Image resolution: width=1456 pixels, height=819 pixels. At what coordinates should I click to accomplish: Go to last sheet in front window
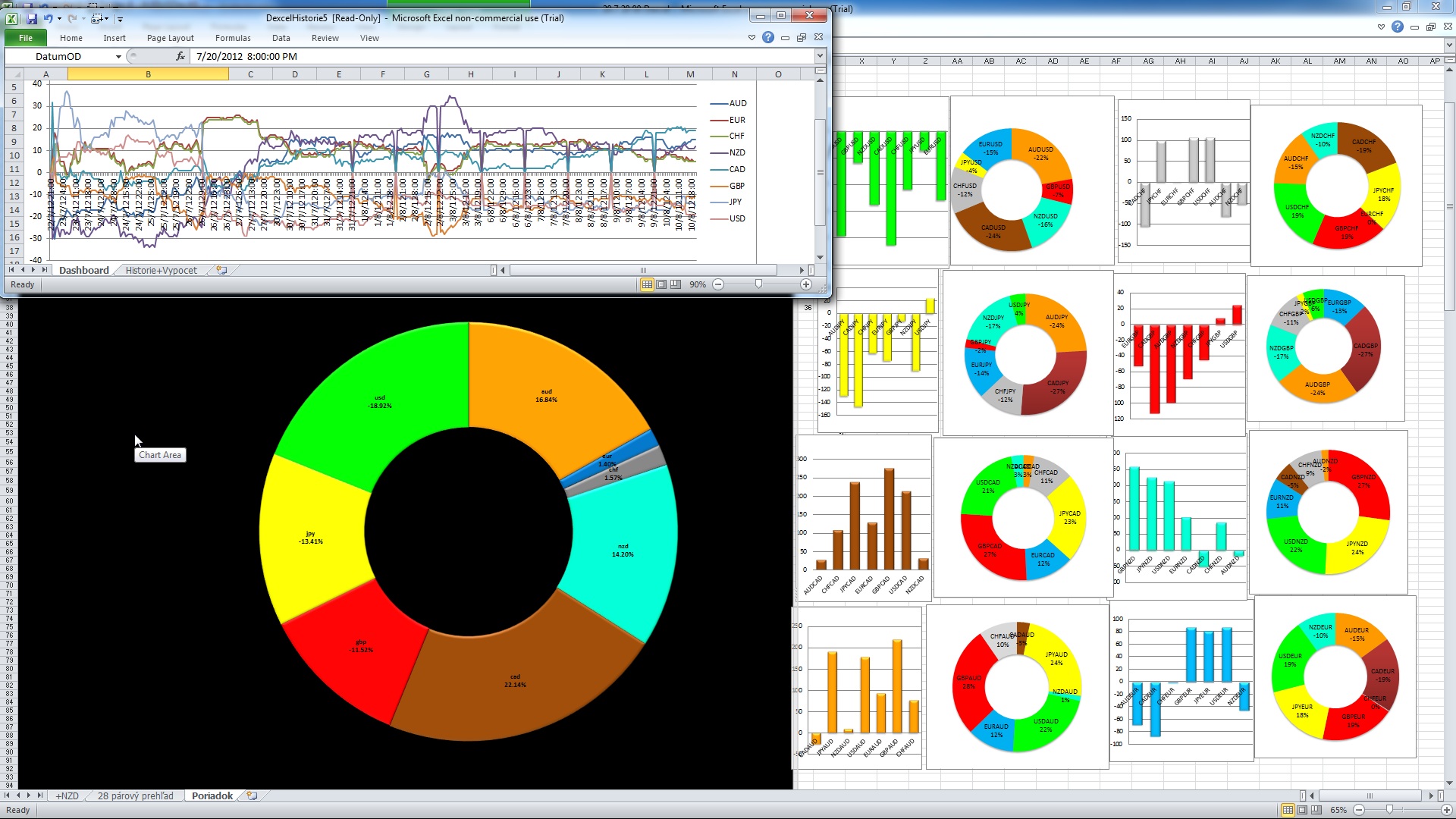44,270
